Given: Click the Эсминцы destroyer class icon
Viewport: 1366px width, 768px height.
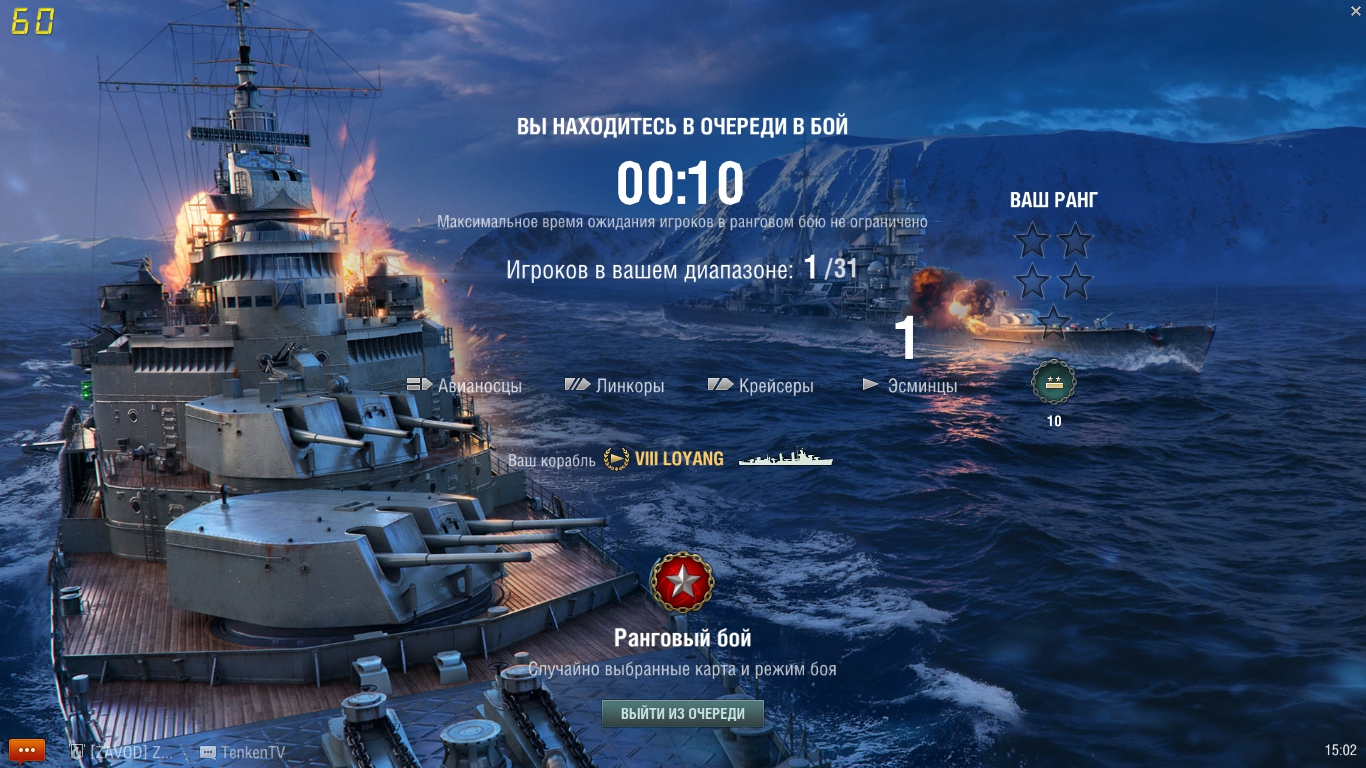Looking at the screenshot, I should pos(871,385).
